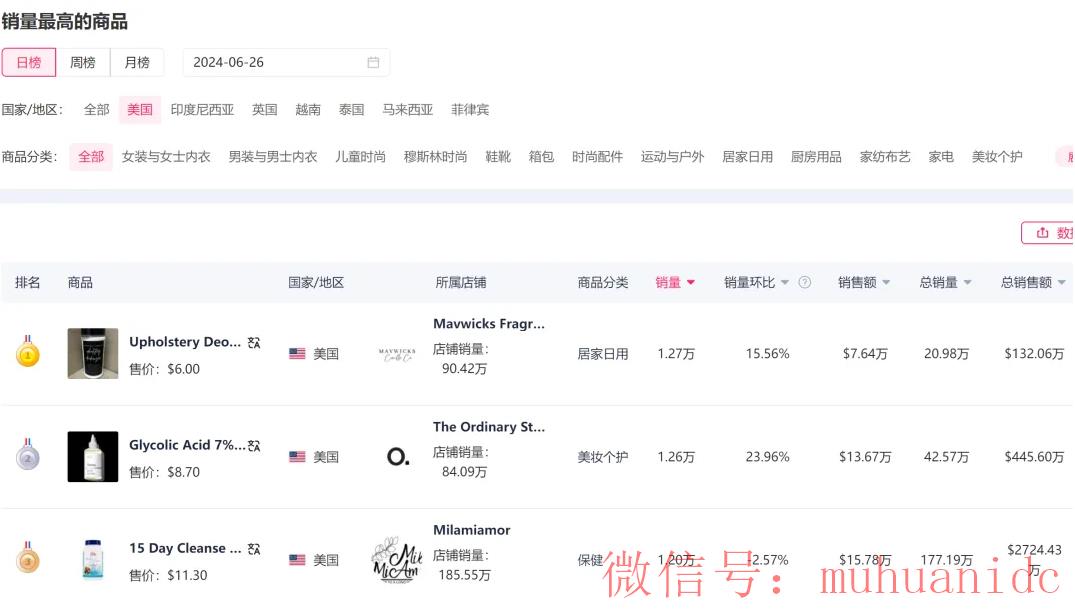Open Mavwicks Fragr... store link
The height and width of the screenshot is (614, 1075).
pyautogui.click(x=489, y=323)
